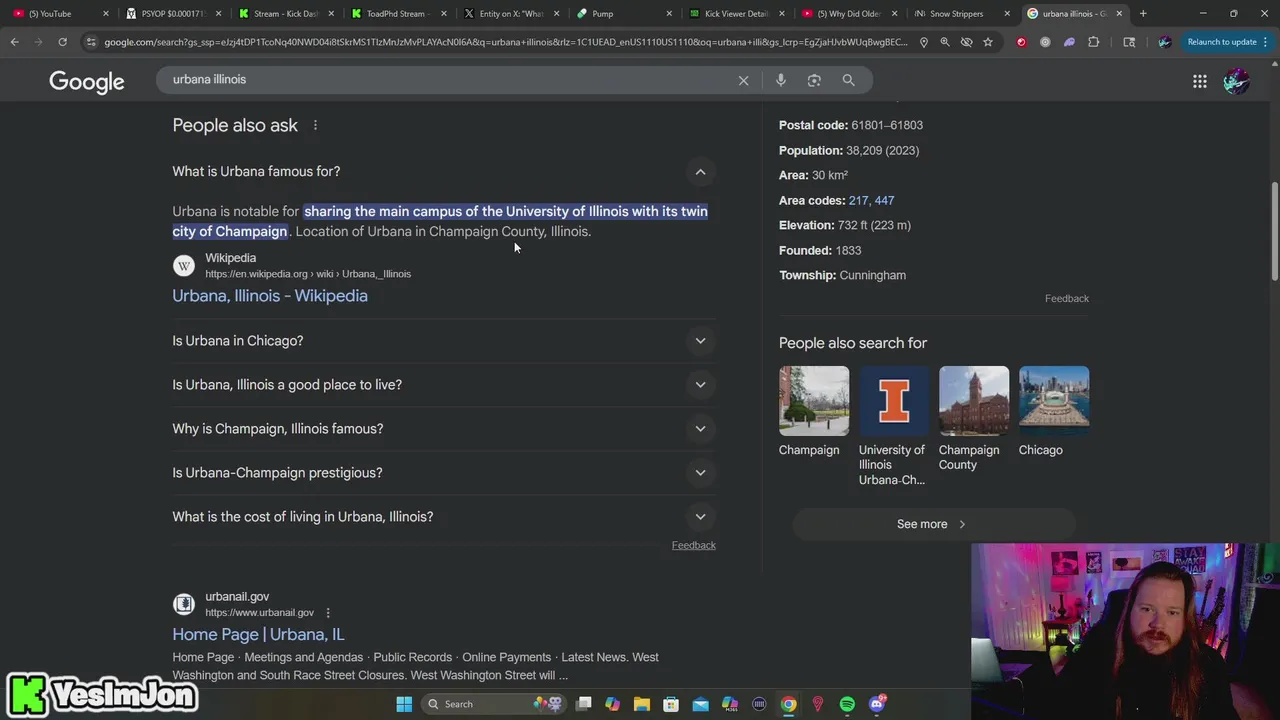This screenshot has height=720, width=1280.
Task: Open the Google account avatar
Action: (1237, 81)
